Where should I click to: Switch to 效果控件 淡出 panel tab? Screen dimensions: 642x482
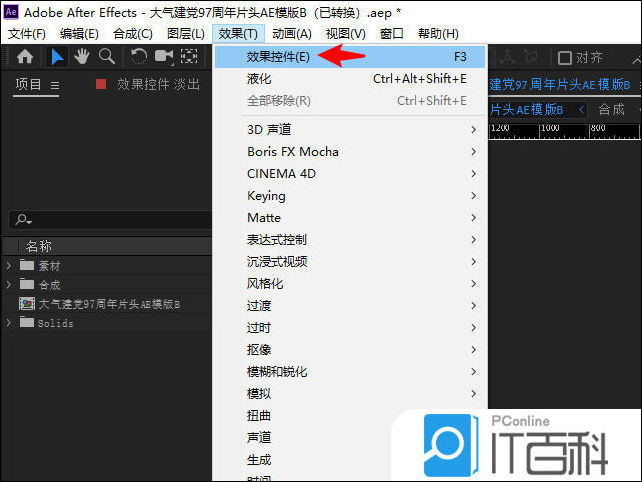pos(158,84)
